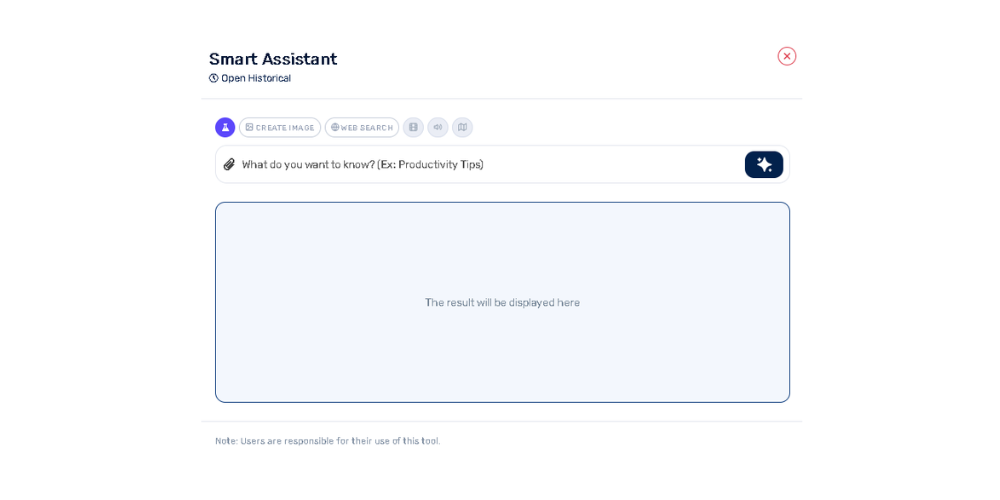Image resolution: width=1000 pixels, height=500 pixels.
Task: Click the globe icon in Web Search
Action: coord(335,128)
